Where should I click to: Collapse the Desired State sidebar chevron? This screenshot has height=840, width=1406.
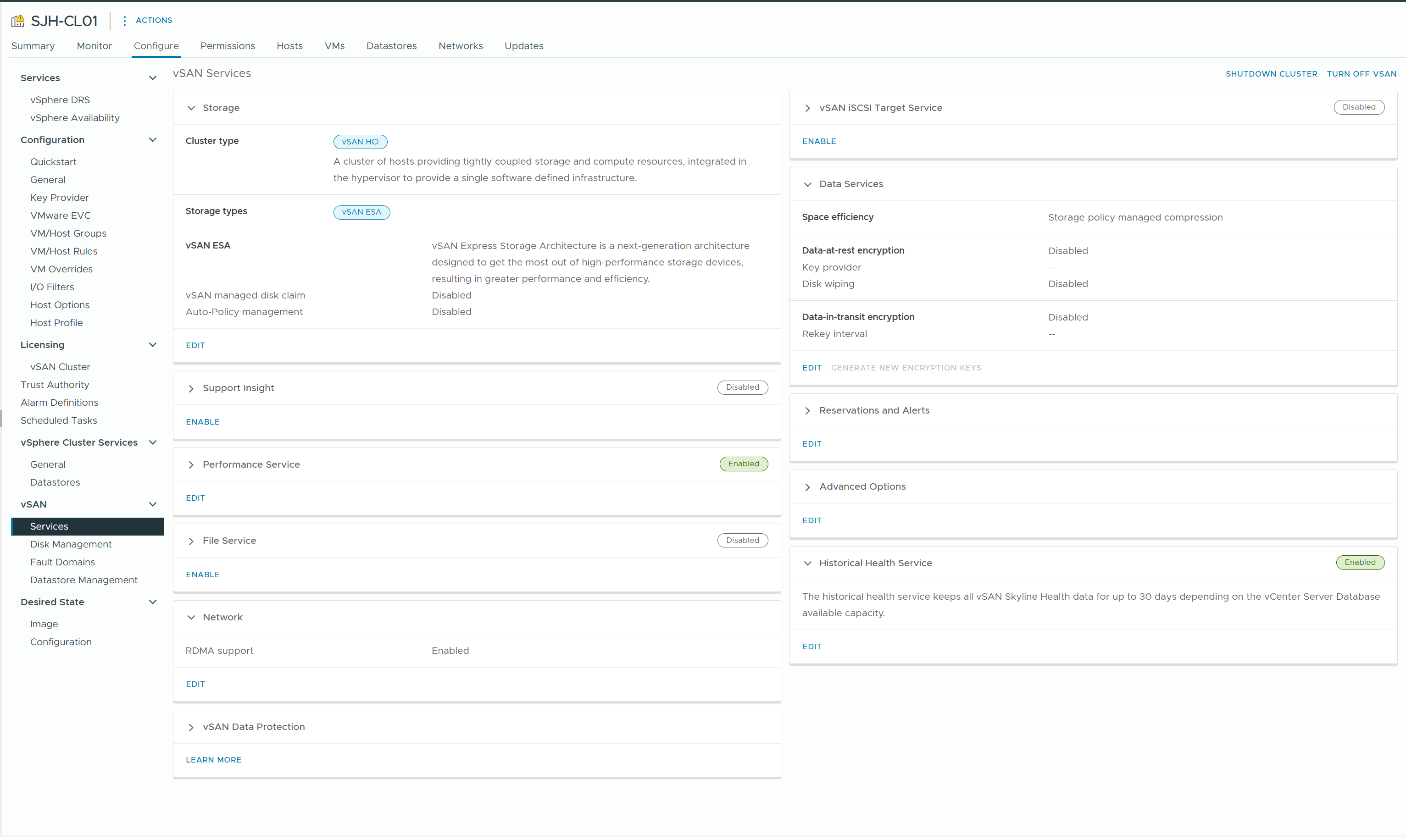click(153, 602)
